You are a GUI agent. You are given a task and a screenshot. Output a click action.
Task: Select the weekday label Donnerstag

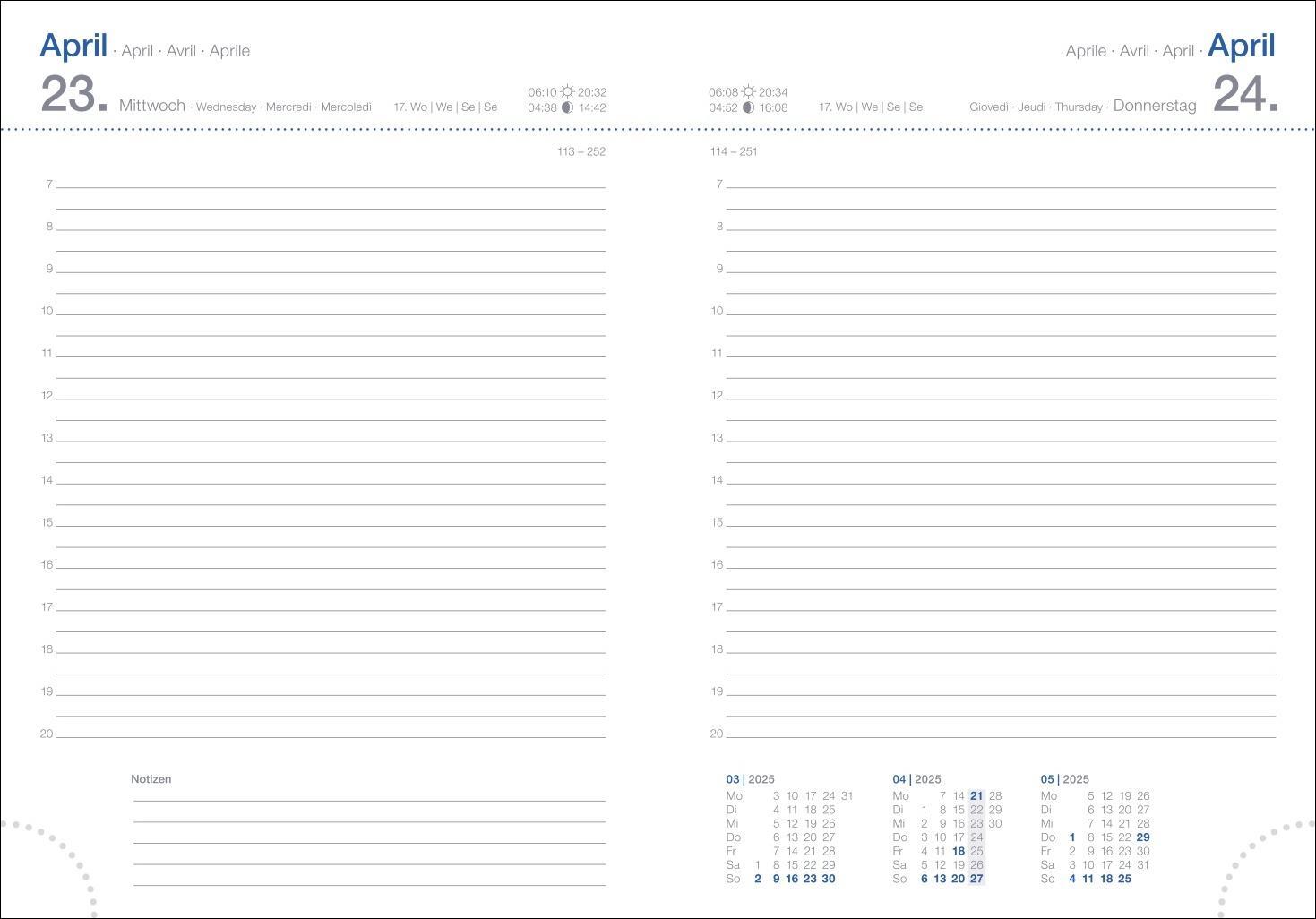tap(1155, 106)
